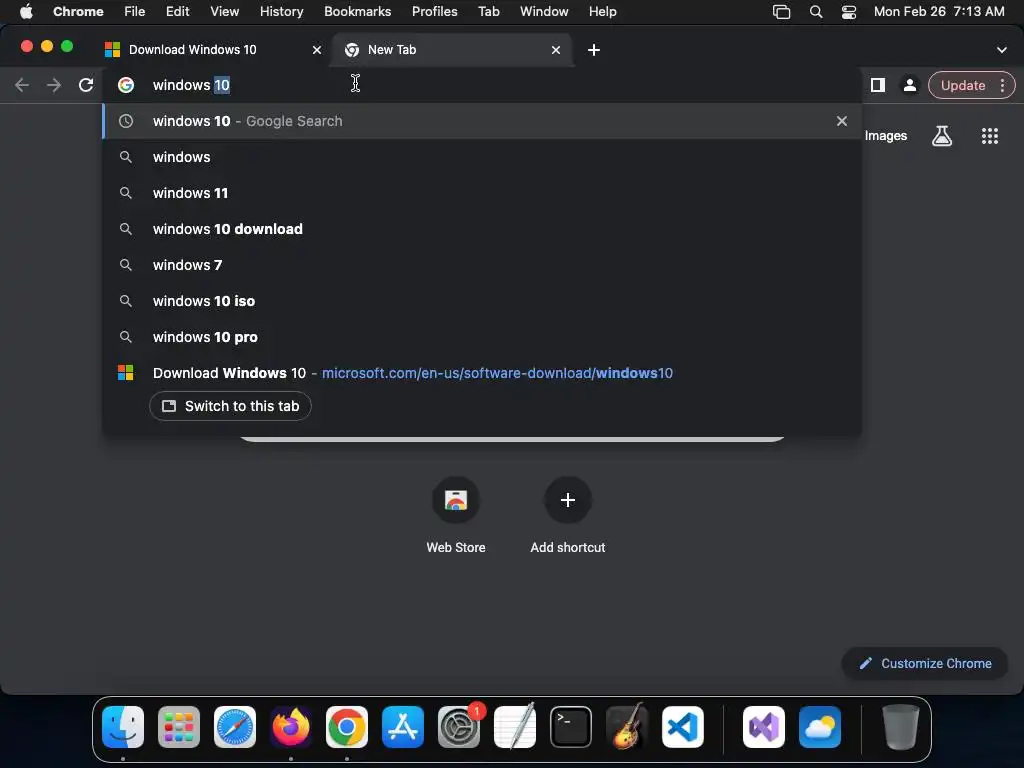This screenshot has width=1024, height=768.
Task: Expand the tab search dropdown chevron
Action: (x=1001, y=50)
